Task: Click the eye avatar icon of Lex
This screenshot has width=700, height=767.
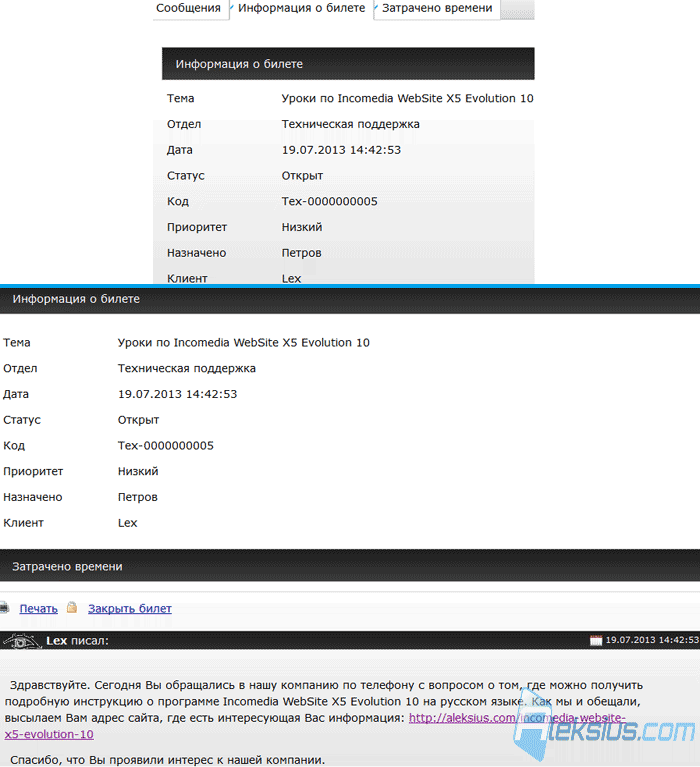Action: pyautogui.click(x=21, y=640)
